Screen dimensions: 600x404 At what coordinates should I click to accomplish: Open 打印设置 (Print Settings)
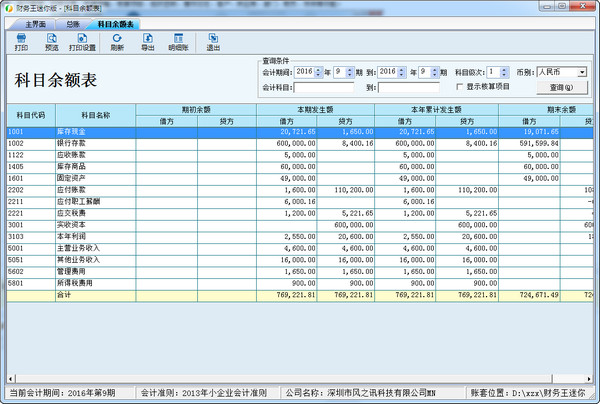pyautogui.click(x=83, y=41)
